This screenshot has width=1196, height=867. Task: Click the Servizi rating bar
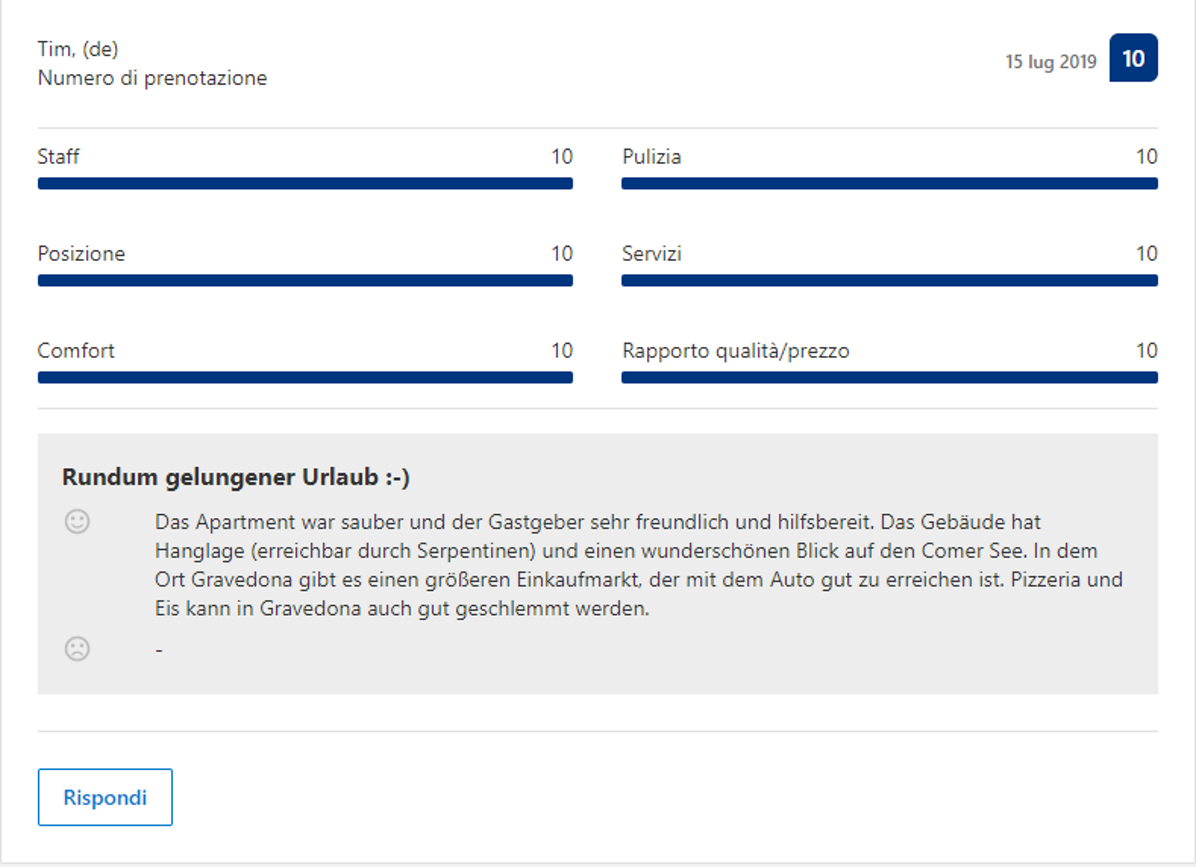889,281
